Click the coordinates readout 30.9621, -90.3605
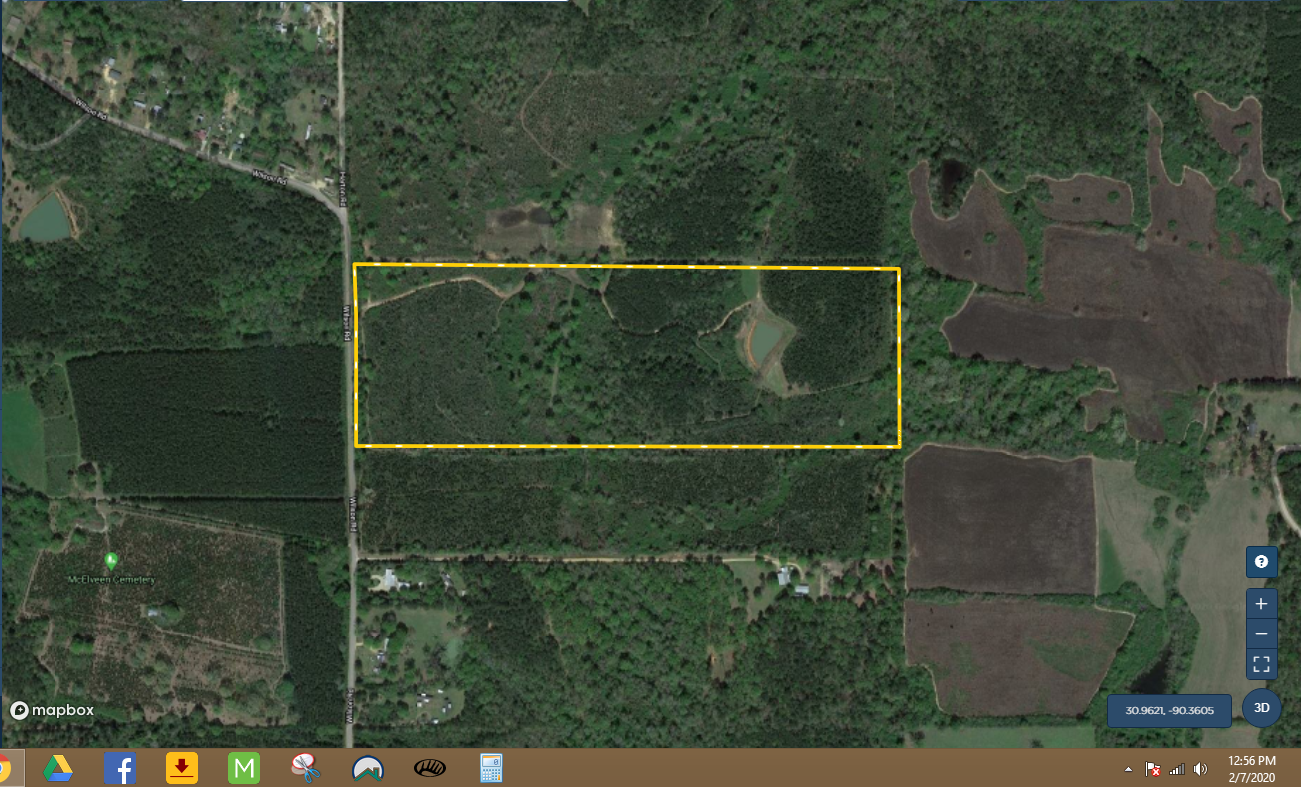 pyautogui.click(x=1169, y=711)
